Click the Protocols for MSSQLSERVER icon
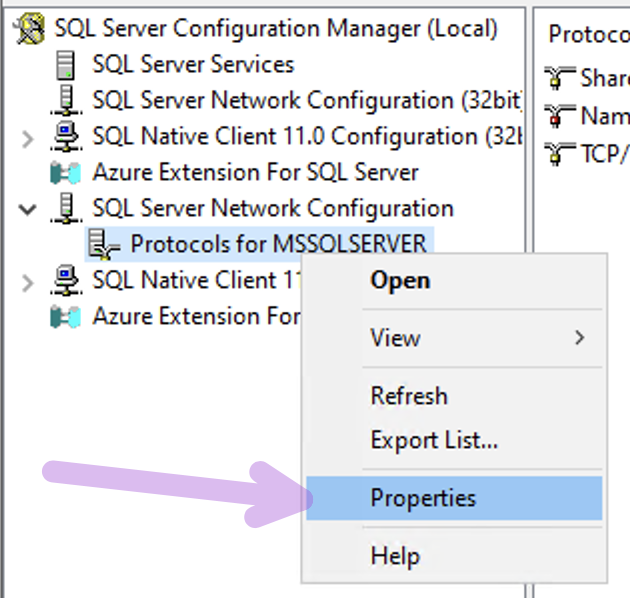This screenshot has width=630, height=598. point(104,244)
